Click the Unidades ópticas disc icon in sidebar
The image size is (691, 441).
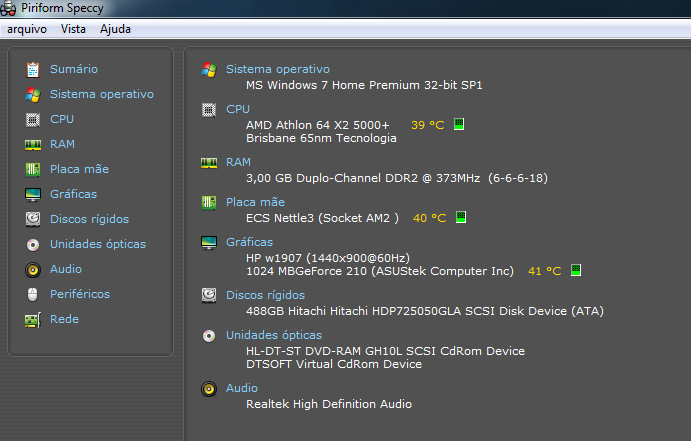[x=33, y=244]
